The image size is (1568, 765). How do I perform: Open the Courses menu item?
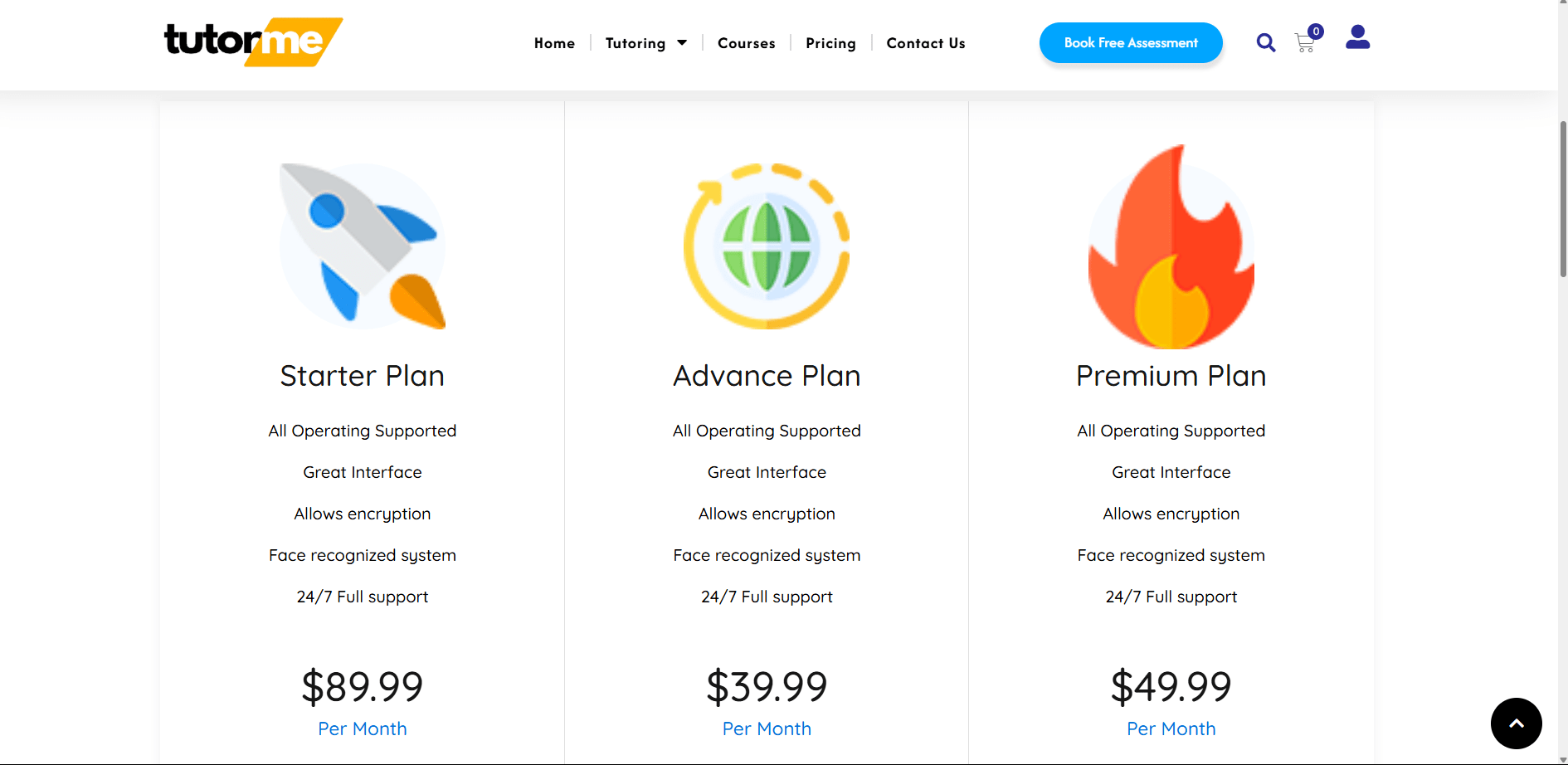pos(746,43)
